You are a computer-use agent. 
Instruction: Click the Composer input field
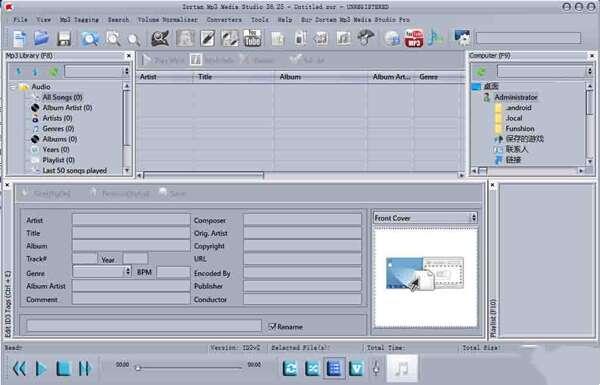[x=302, y=220]
